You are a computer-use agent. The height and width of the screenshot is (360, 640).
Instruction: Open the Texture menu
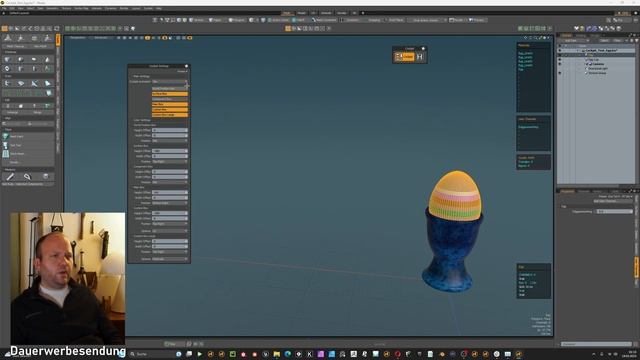pos(66,8)
